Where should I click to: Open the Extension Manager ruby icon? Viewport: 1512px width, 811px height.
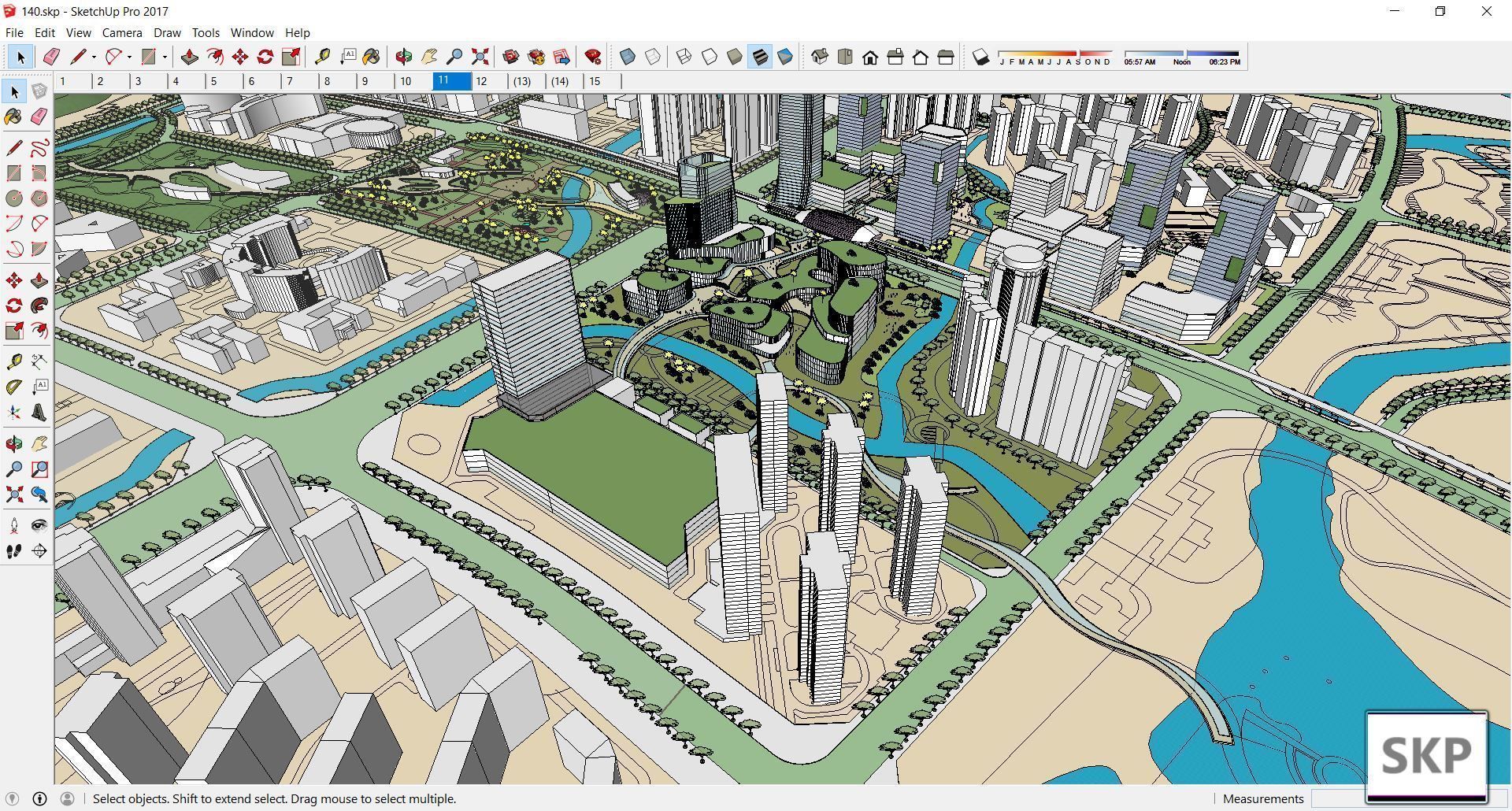point(593,57)
